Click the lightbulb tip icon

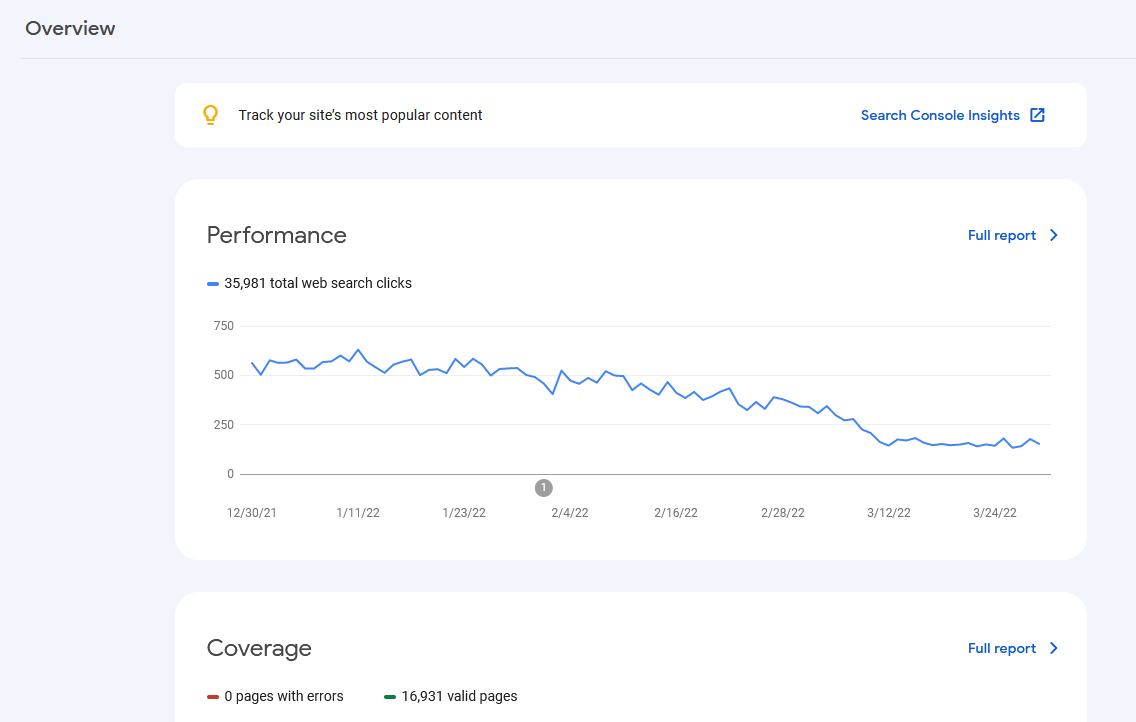[x=210, y=115]
